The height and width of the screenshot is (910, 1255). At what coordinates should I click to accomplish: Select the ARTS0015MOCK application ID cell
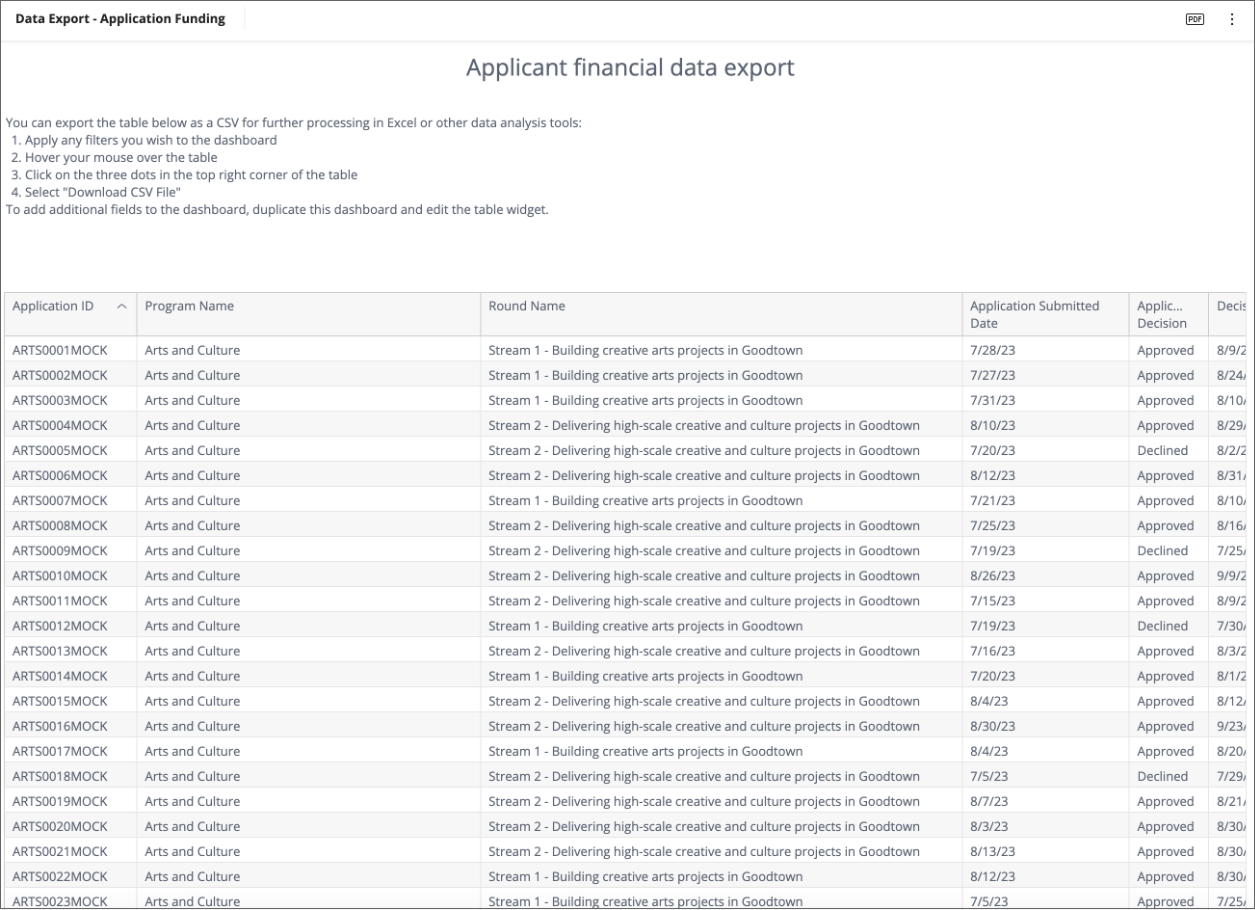pyautogui.click(x=70, y=701)
